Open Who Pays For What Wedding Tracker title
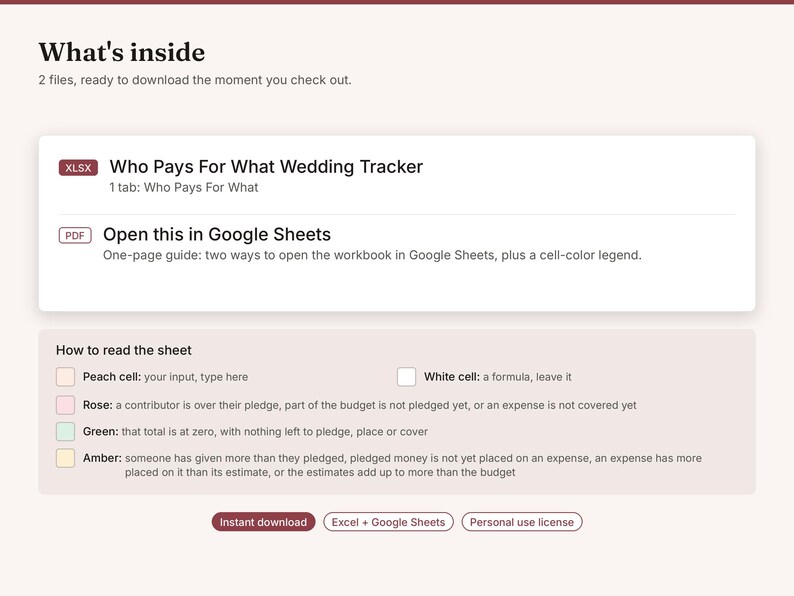This screenshot has height=596, width=794. point(266,167)
